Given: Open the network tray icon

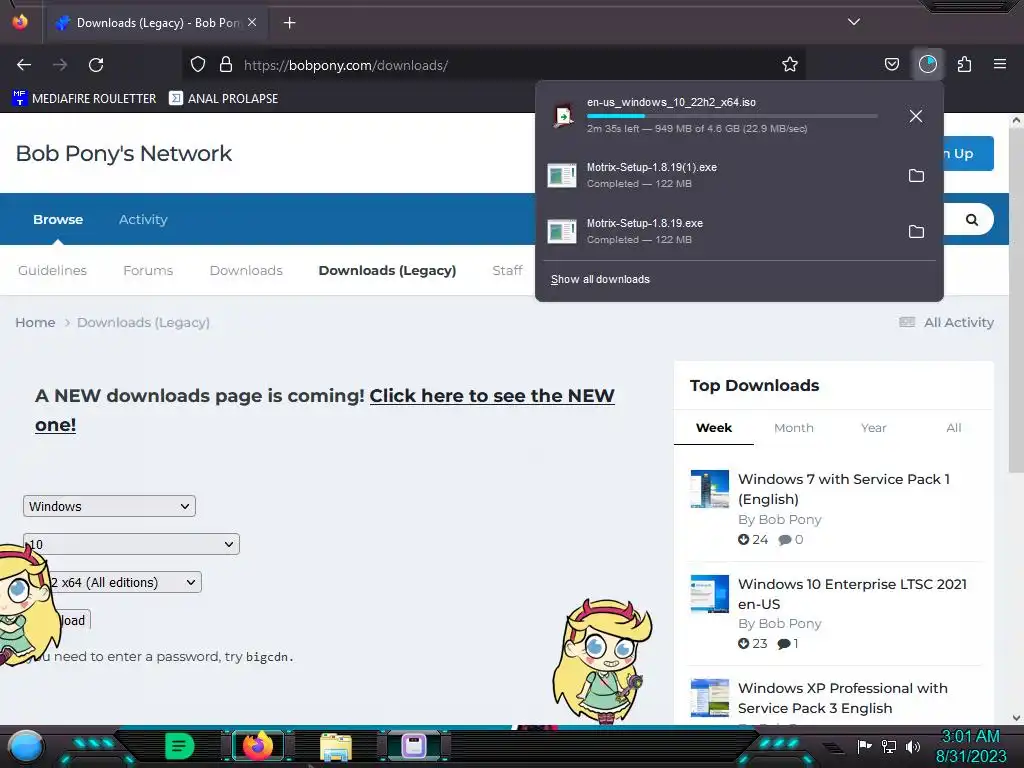Looking at the screenshot, I should (x=889, y=746).
